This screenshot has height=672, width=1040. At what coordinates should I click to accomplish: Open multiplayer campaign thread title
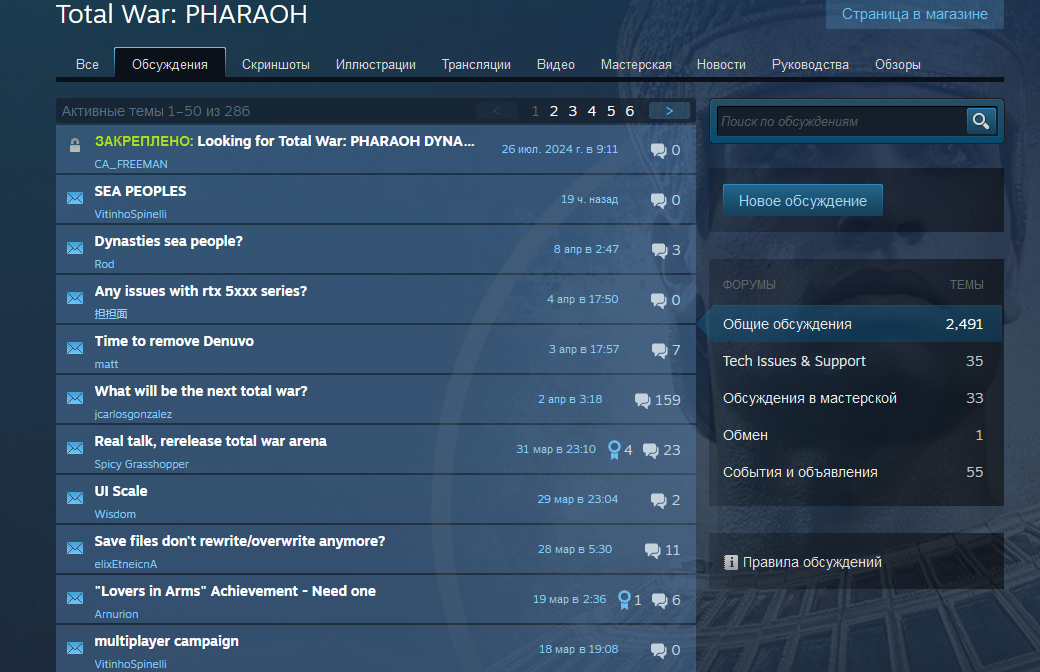point(166,641)
